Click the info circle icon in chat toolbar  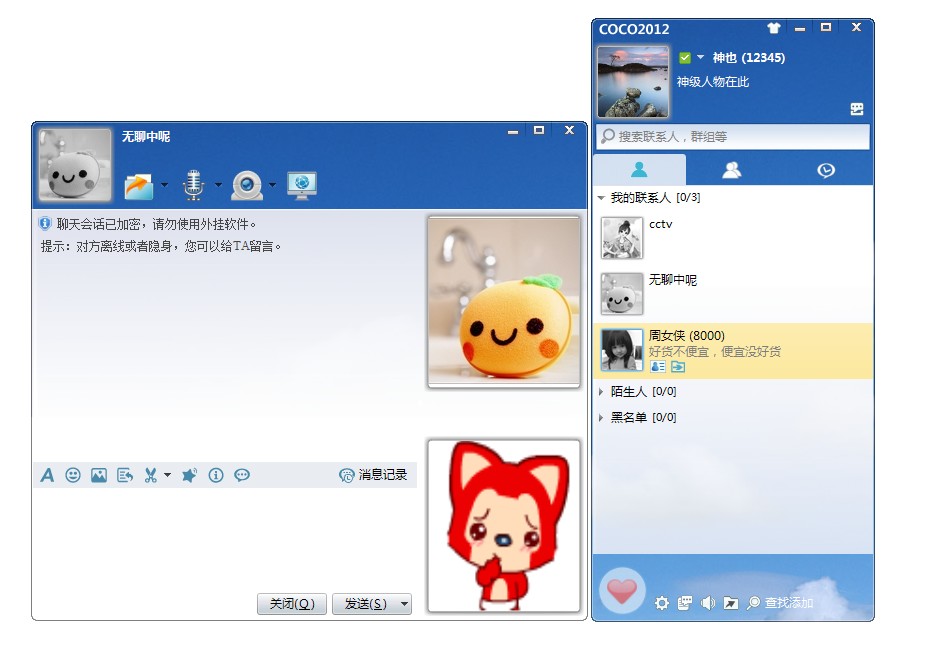[216, 475]
